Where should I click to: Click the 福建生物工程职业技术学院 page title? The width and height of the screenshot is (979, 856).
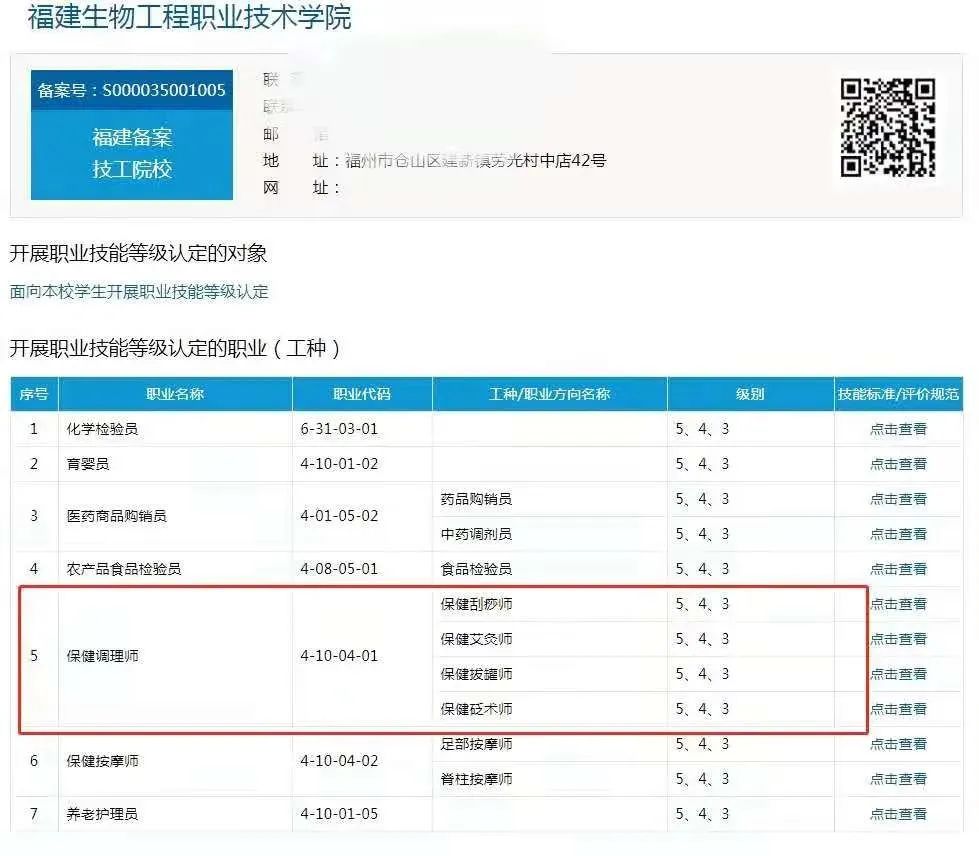coord(190,18)
